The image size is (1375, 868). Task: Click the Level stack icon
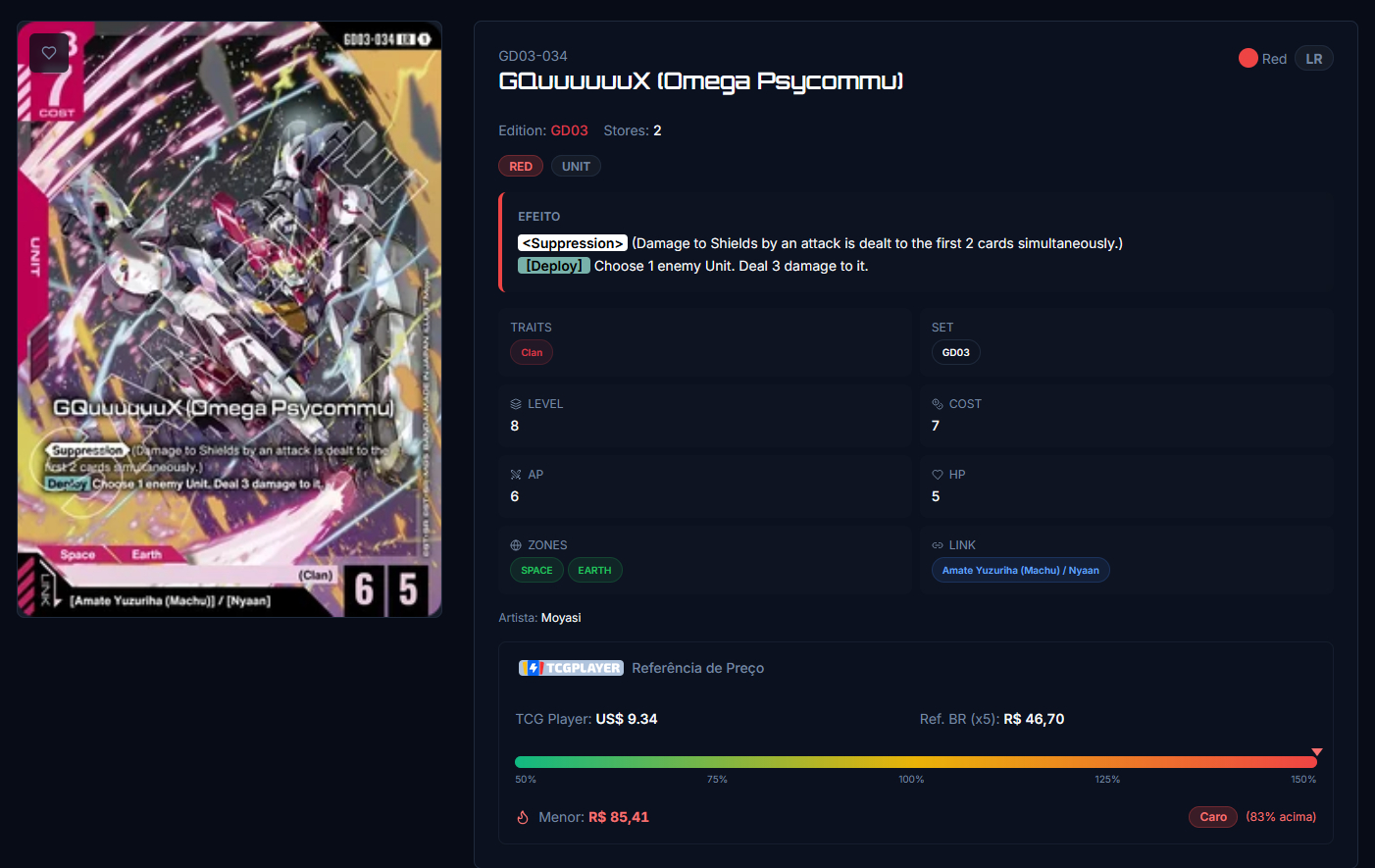516,404
